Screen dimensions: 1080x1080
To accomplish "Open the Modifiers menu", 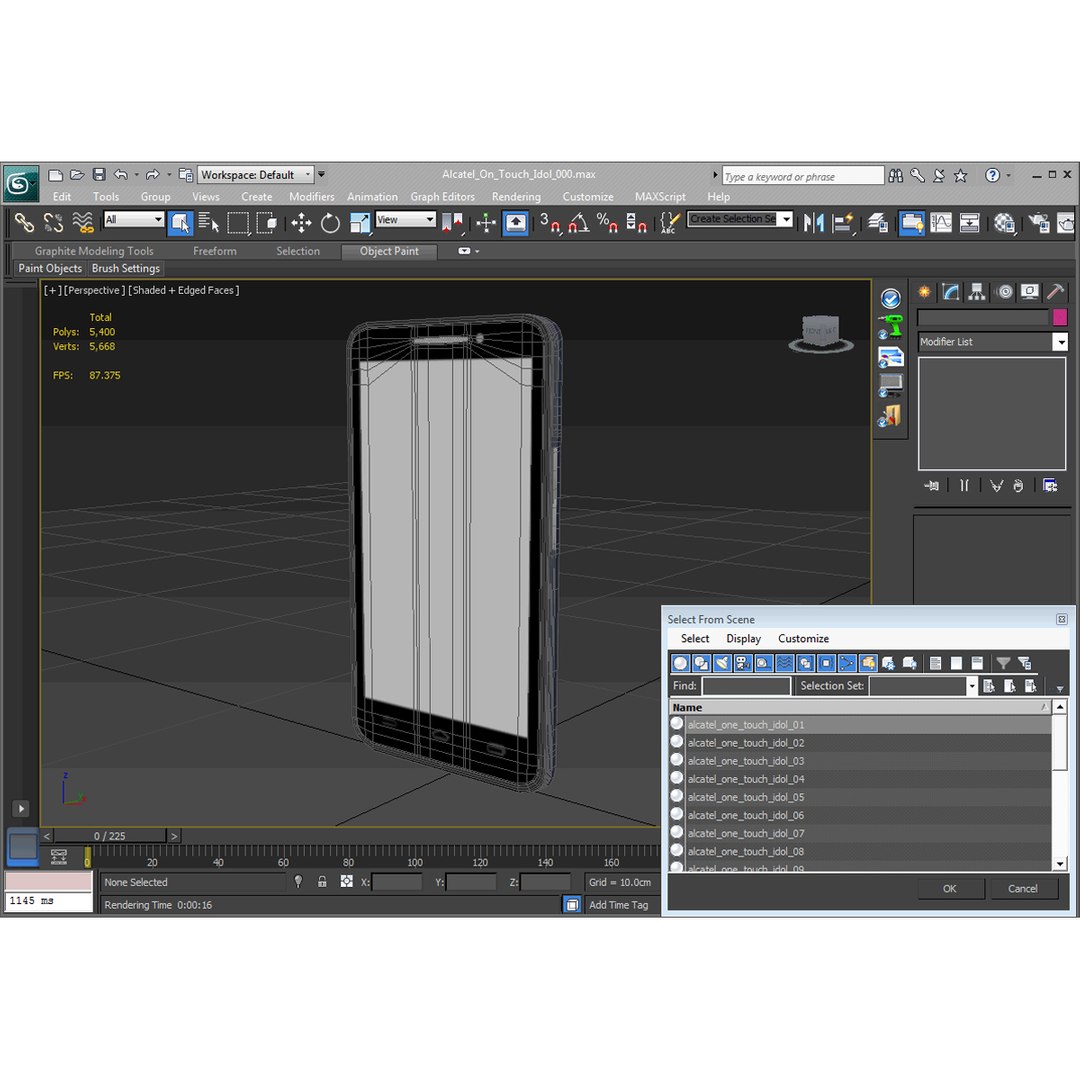I will tap(311, 197).
